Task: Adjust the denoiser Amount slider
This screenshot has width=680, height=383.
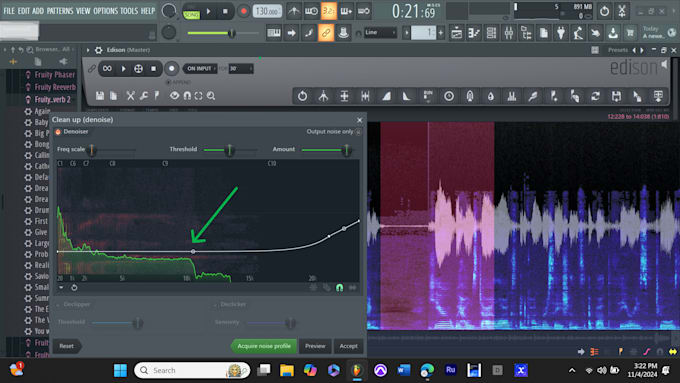Action: tap(347, 150)
